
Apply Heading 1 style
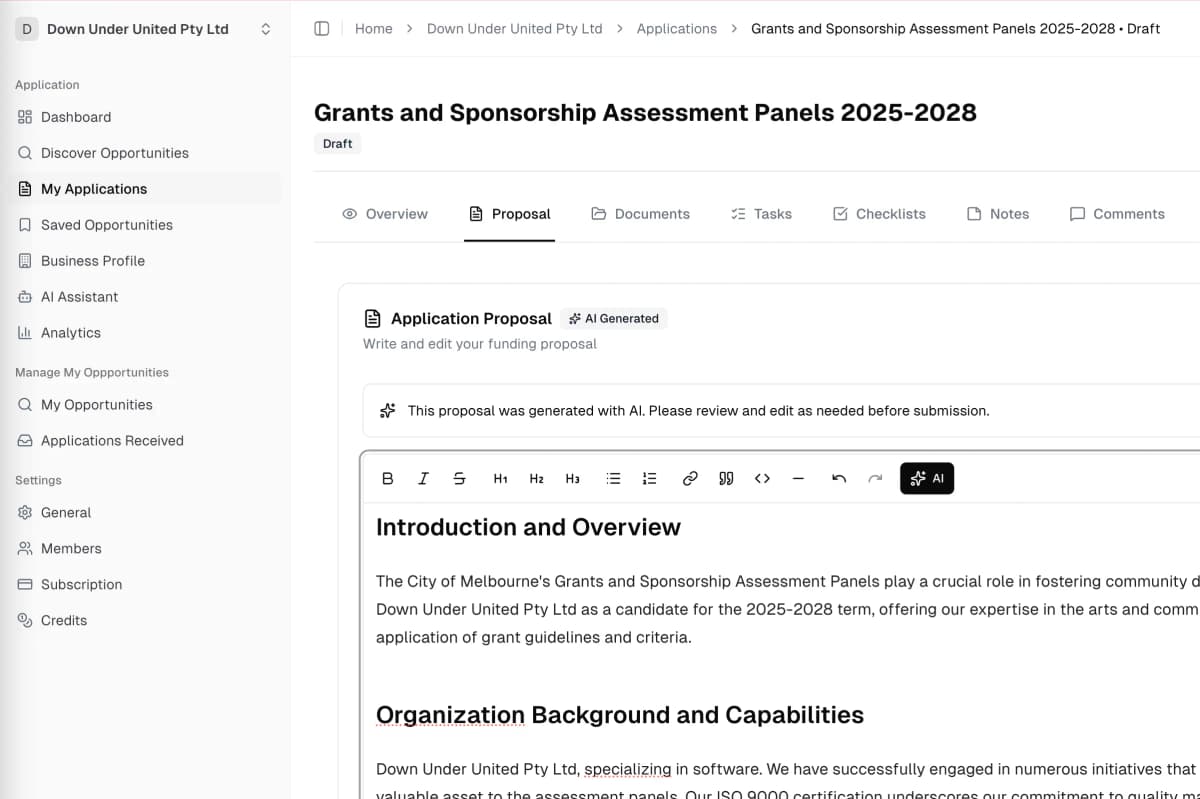coord(500,479)
